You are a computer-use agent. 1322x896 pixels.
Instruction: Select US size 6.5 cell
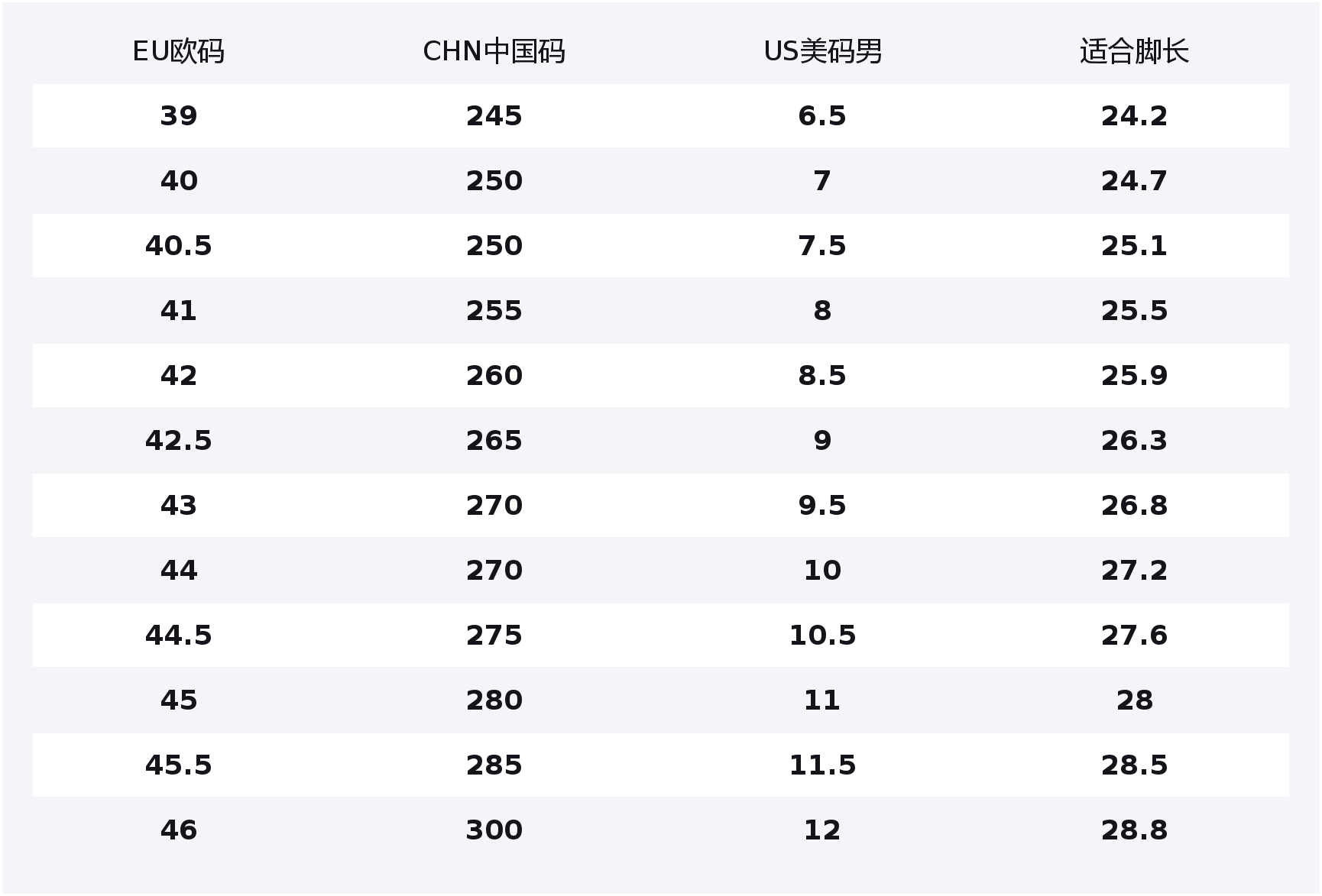822,116
